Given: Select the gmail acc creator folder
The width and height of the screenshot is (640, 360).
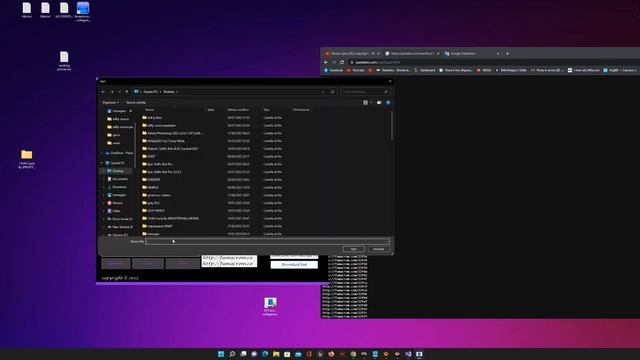Looking at the screenshot, I should [x=156, y=195].
